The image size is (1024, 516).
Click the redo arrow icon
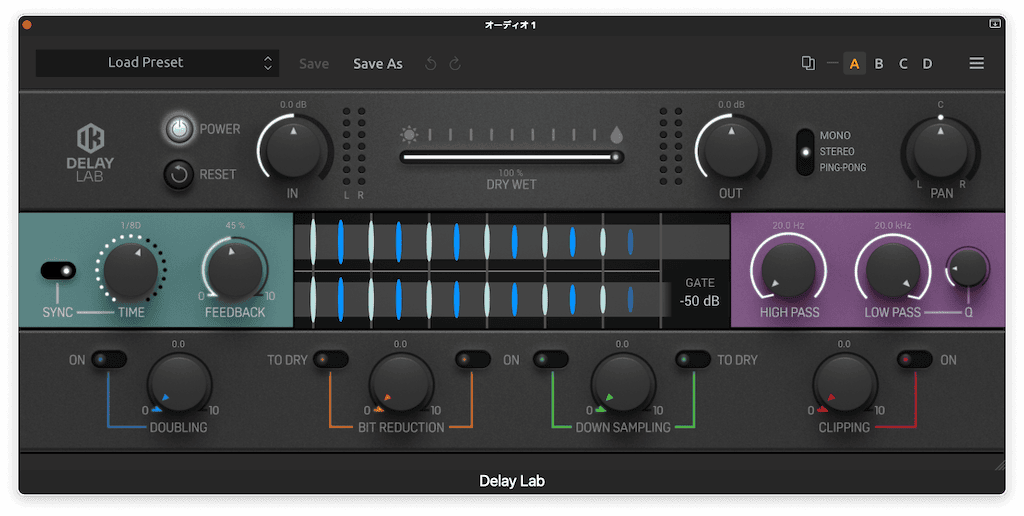pos(455,63)
